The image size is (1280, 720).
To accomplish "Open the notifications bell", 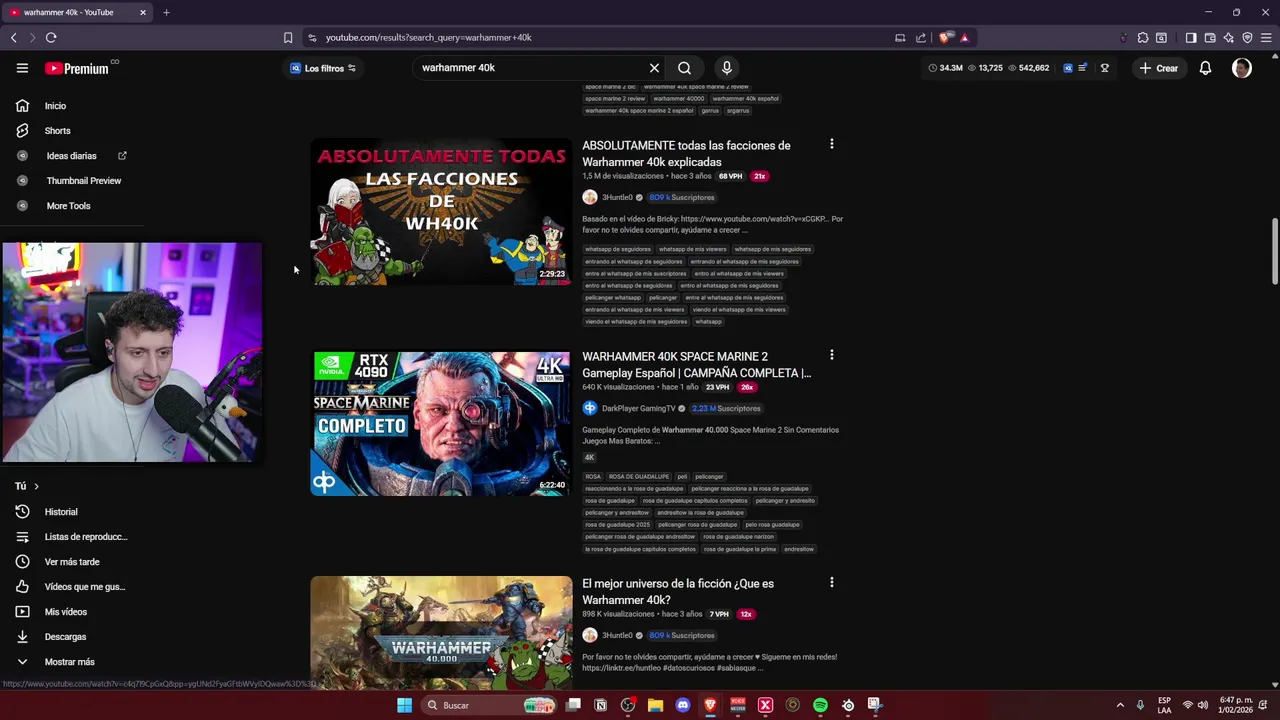I will [x=1205, y=68].
